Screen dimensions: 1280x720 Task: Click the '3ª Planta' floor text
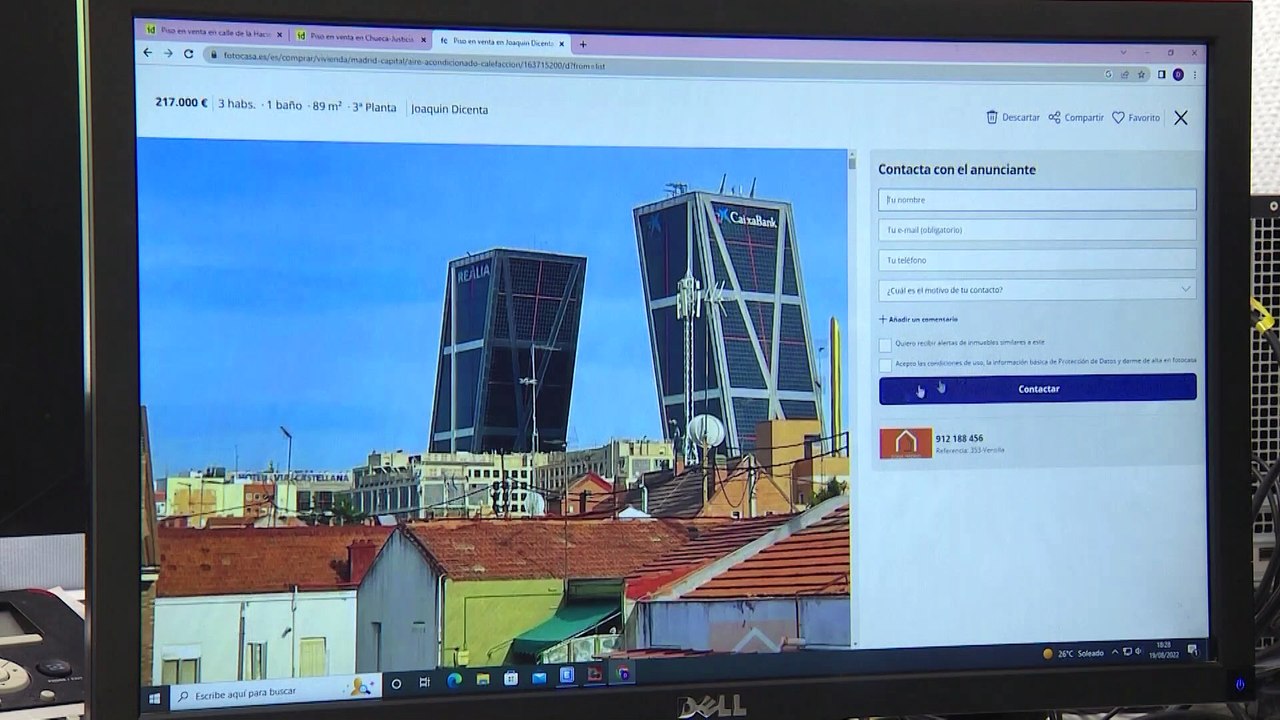pyautogui.click(x=374, y=108)
